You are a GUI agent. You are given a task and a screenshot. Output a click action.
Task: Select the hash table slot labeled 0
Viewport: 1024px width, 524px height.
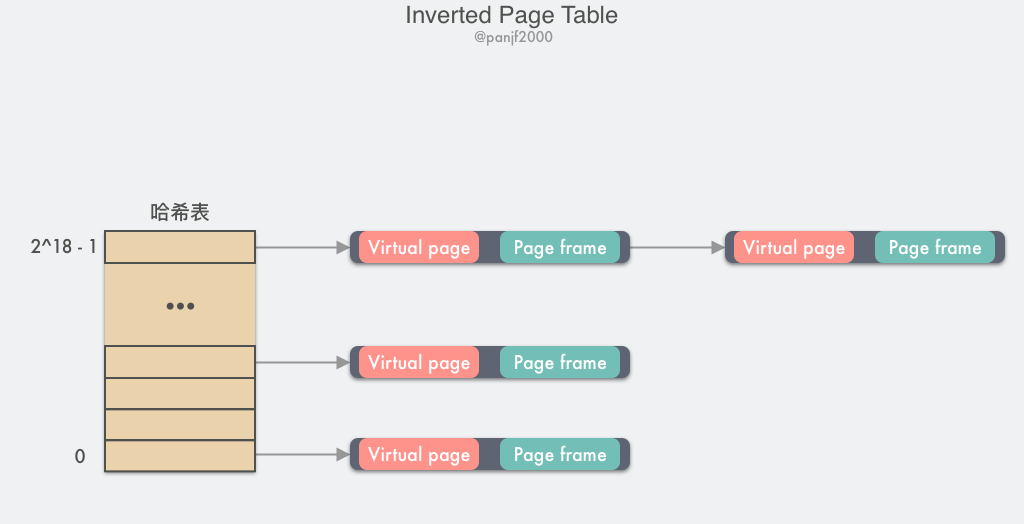[x=180, y=455]
